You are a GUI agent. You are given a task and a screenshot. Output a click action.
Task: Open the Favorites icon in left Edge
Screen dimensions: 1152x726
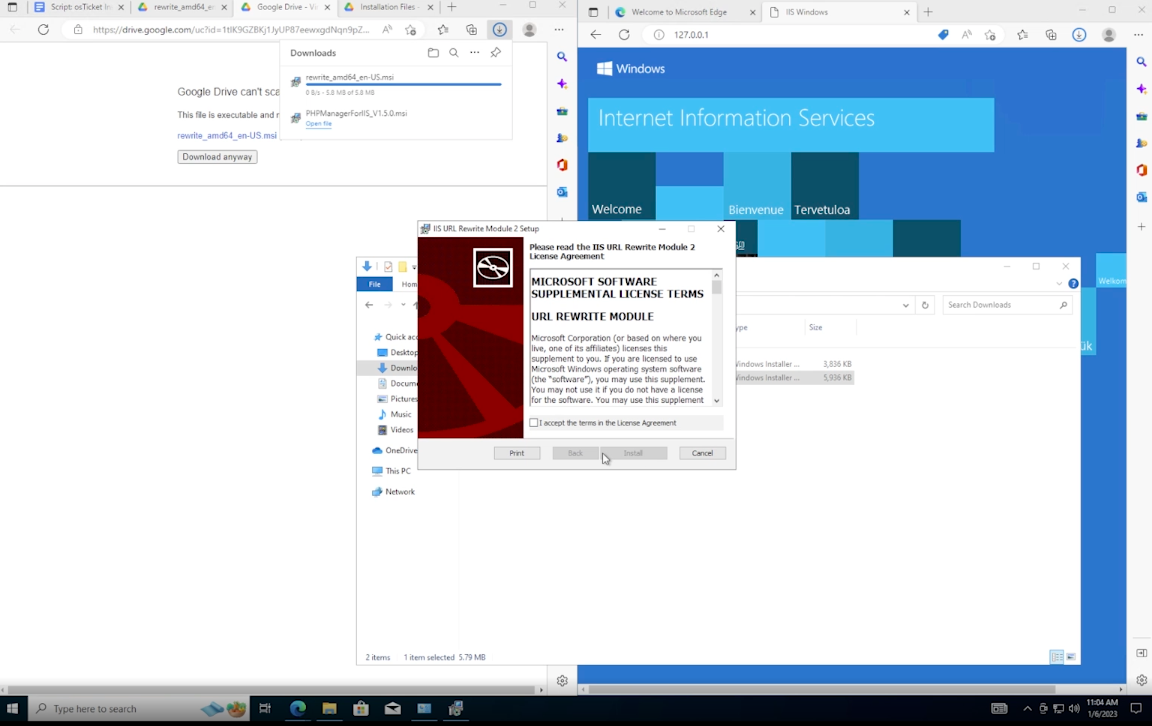443,29
